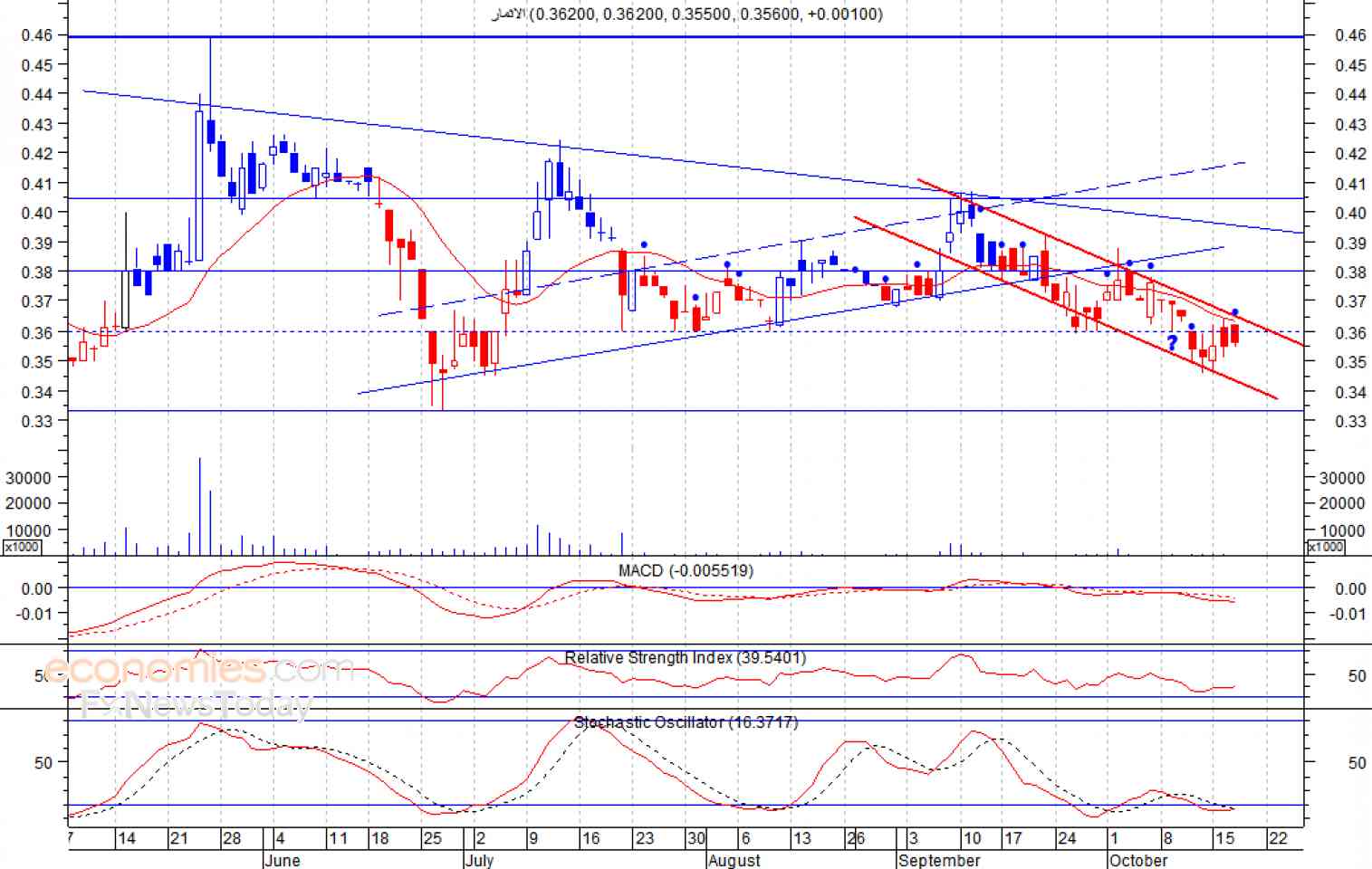Select 0.33 on the right price axis
Screen dimensions: 1372x869
click(x=1350, y=421)
